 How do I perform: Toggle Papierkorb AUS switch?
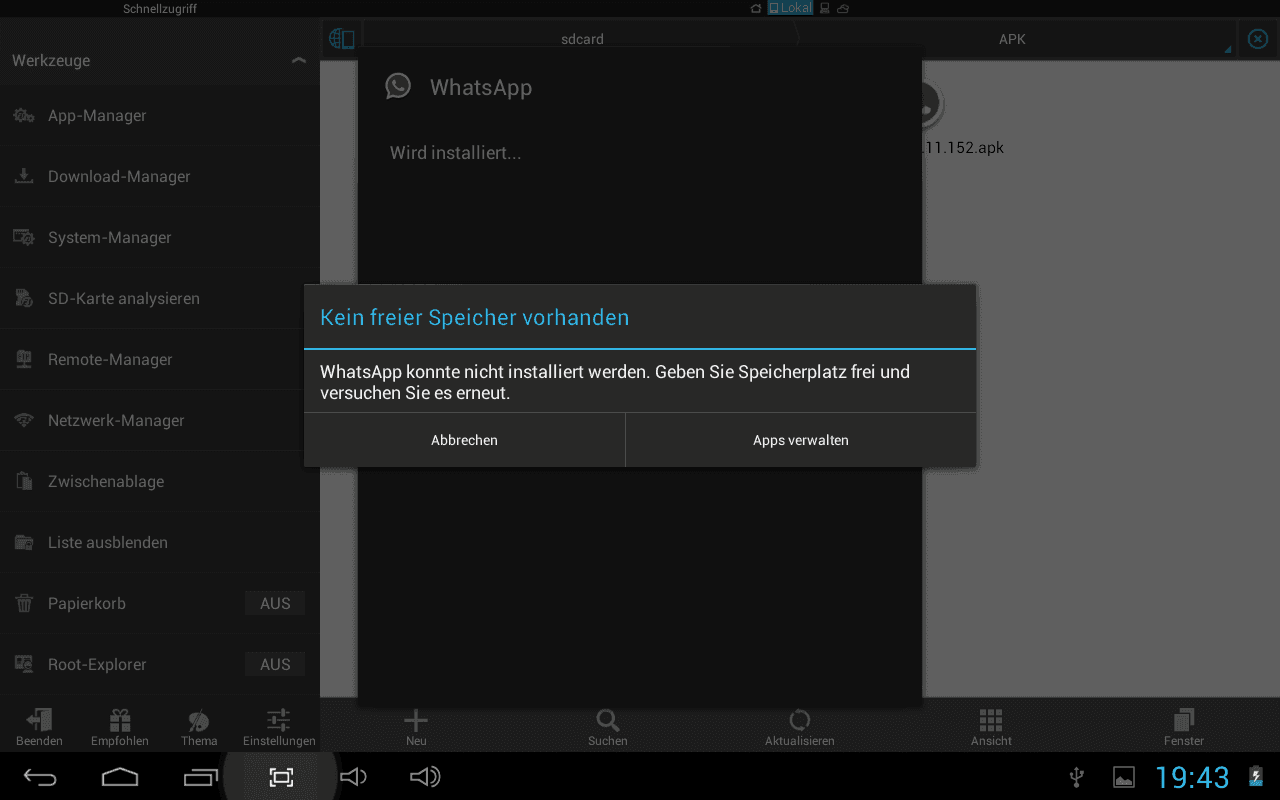click(x=275, y=604)
